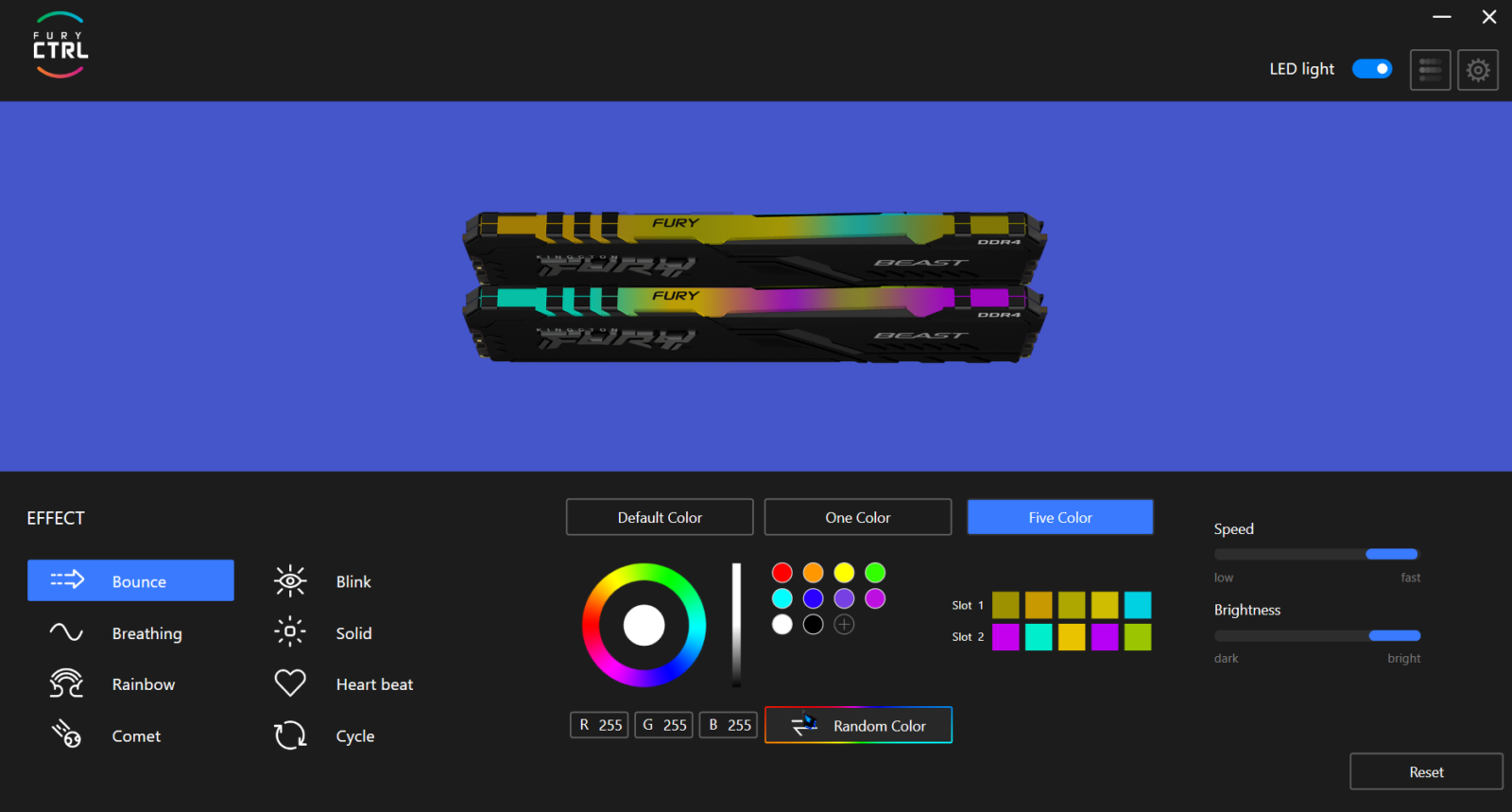Click the B value field
Image resolution: width=1512 pixels, height=812 pixels.
729,725
